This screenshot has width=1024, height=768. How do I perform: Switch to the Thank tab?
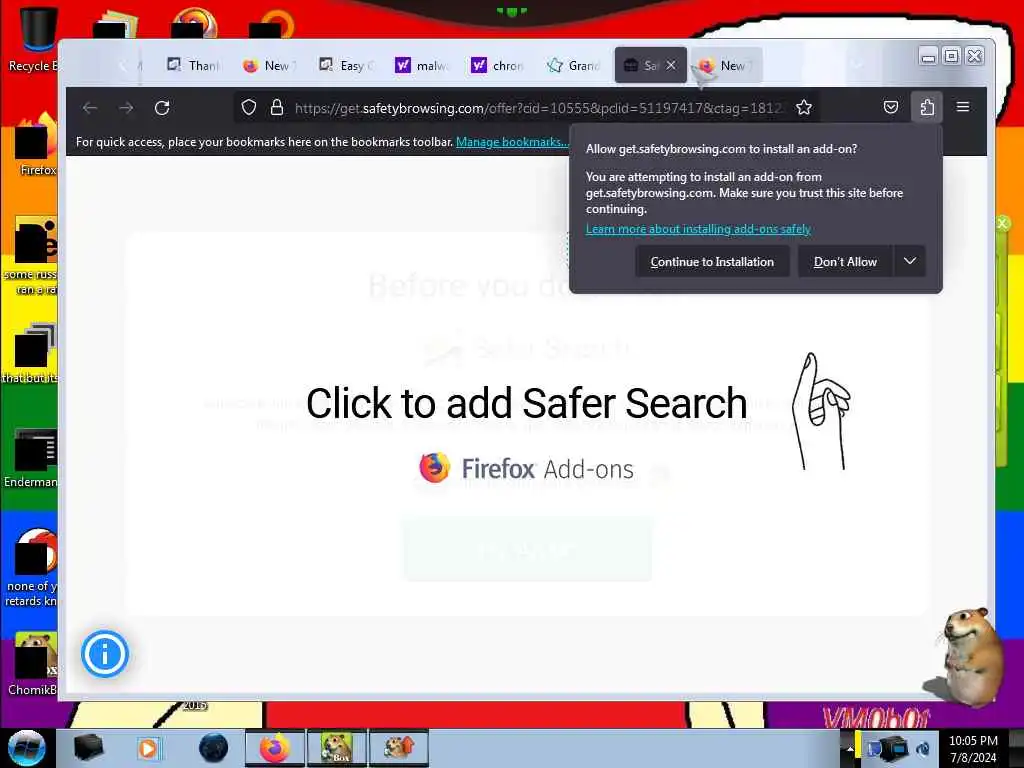click(x=193, y=65)
